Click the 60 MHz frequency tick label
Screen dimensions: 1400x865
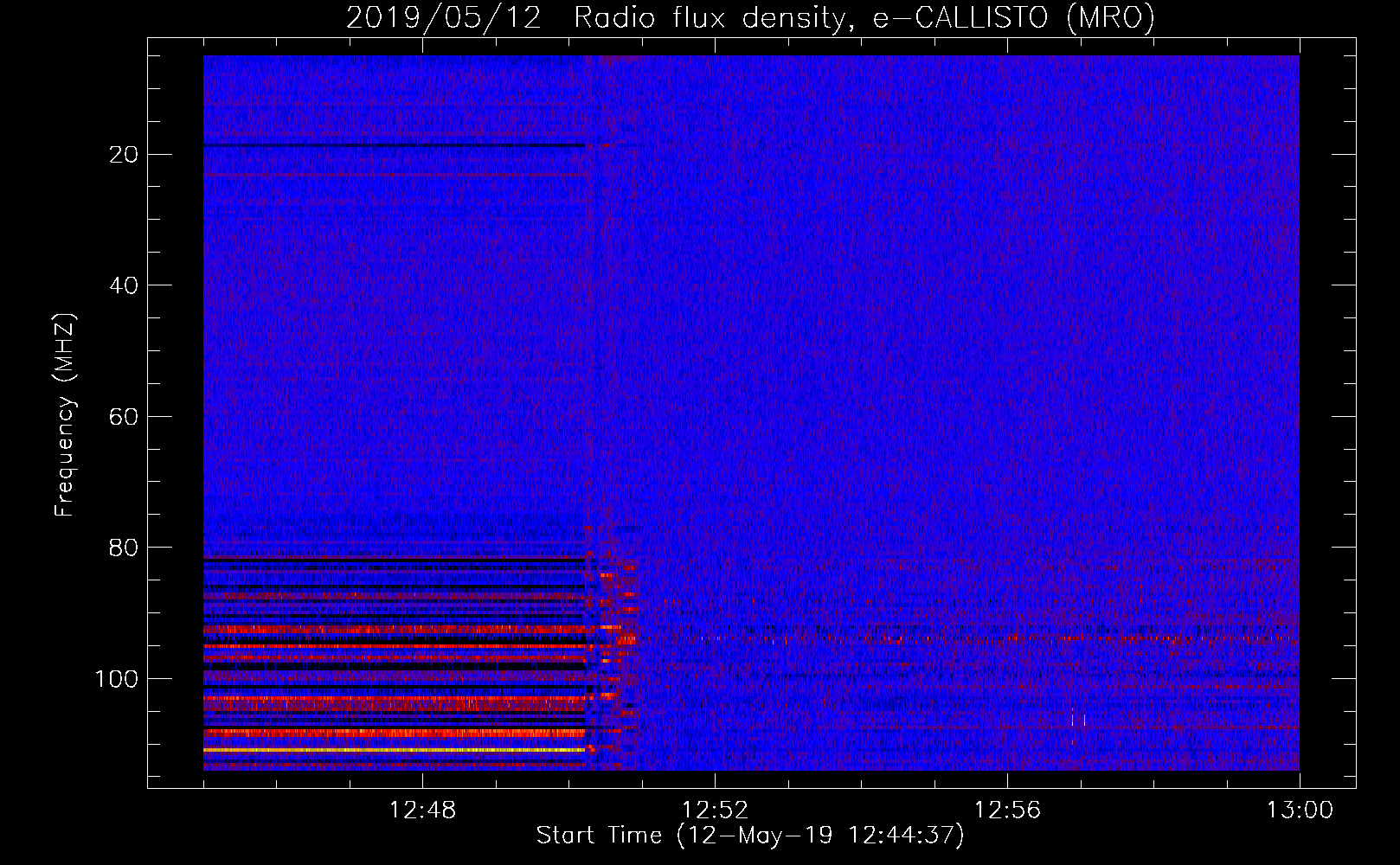tap(125, 417)
